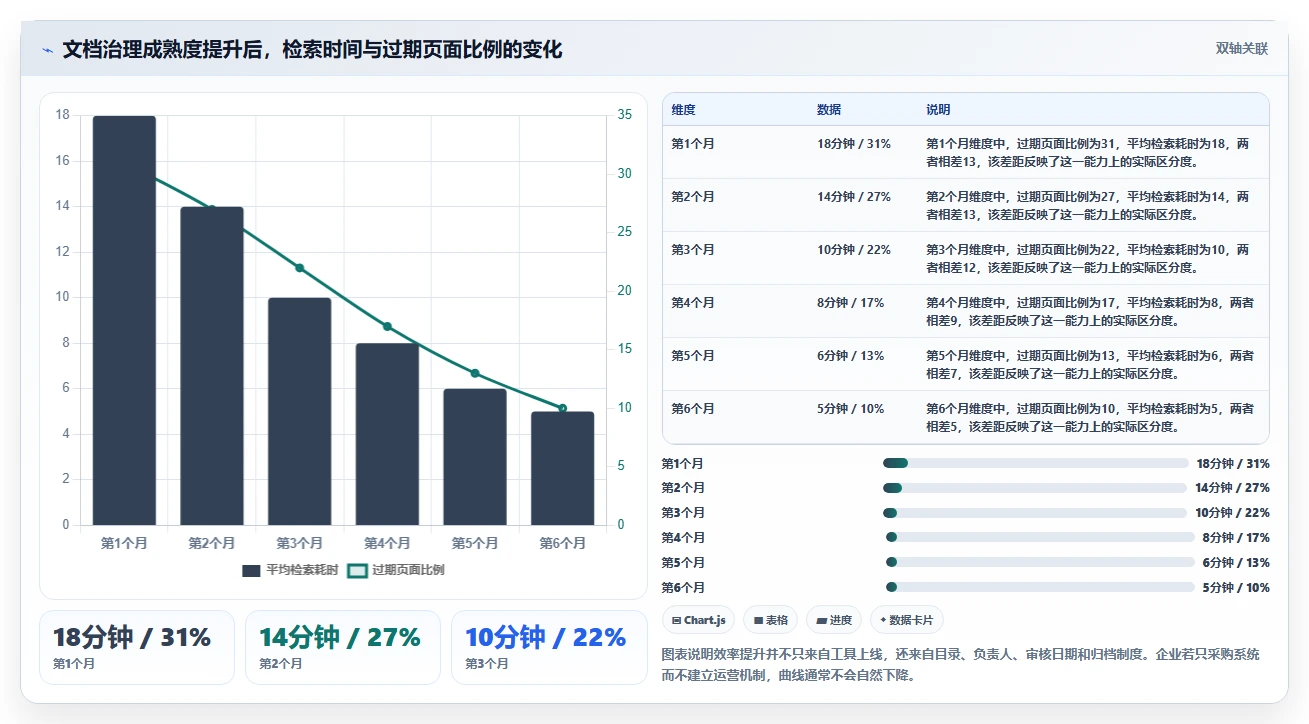This screenshot has height=724, width=1309.
Task: Click 第1个月 in the table's first column
Action: [693, 144]
